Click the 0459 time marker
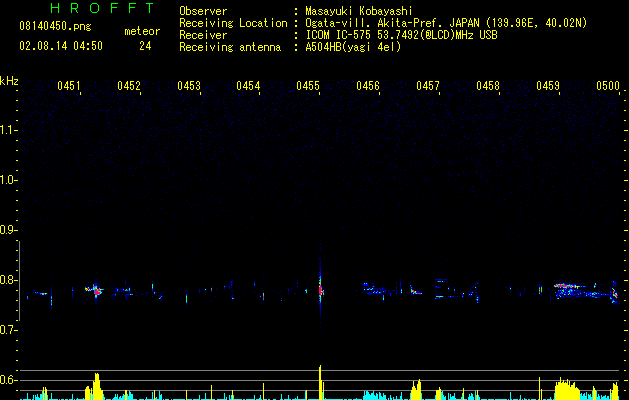 (x=548, y=86)
